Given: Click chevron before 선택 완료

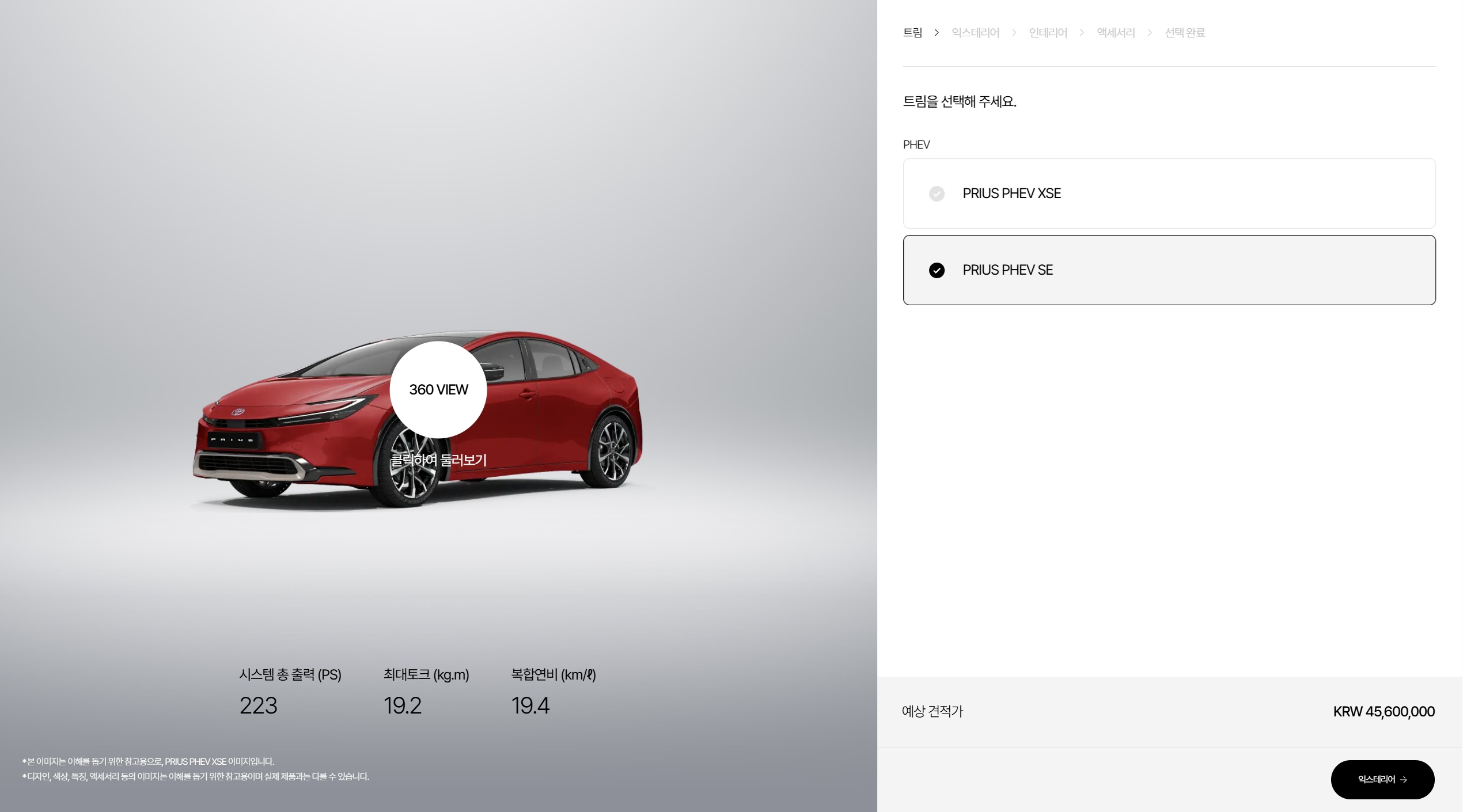Looking at the screenshot, I should coord(1150,33).
